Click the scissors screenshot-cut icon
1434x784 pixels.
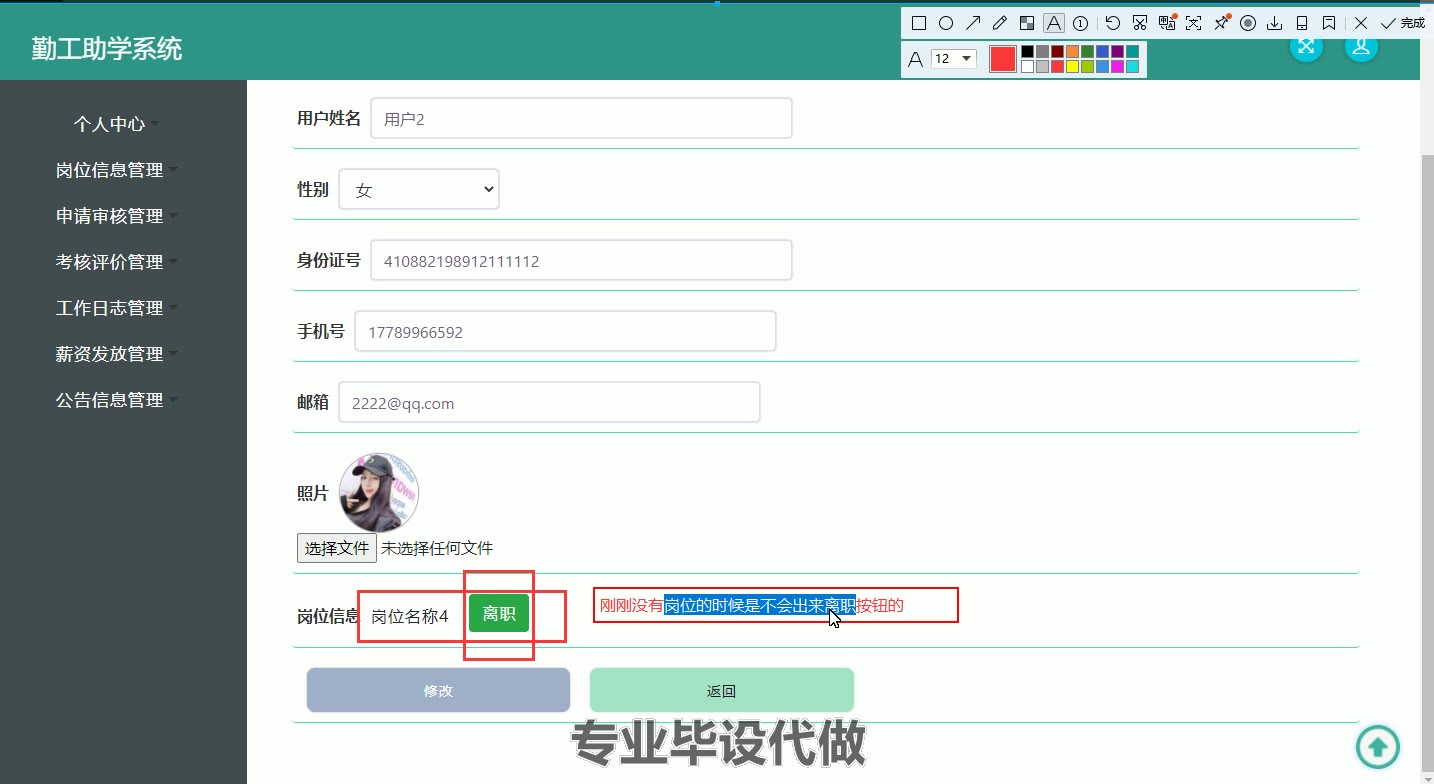click(1139, 23)
